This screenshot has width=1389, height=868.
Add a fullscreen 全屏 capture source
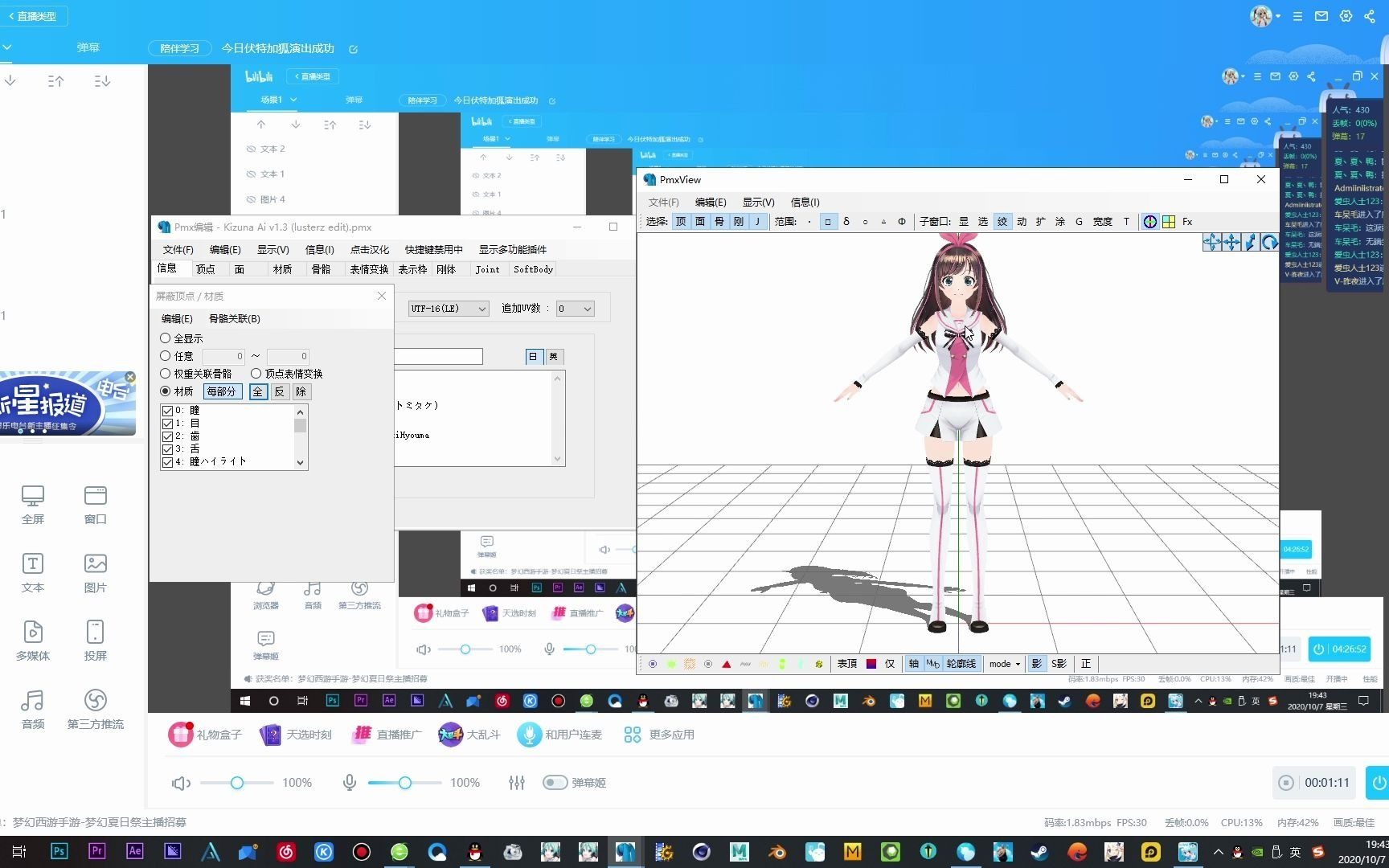(x=33, y=505)
